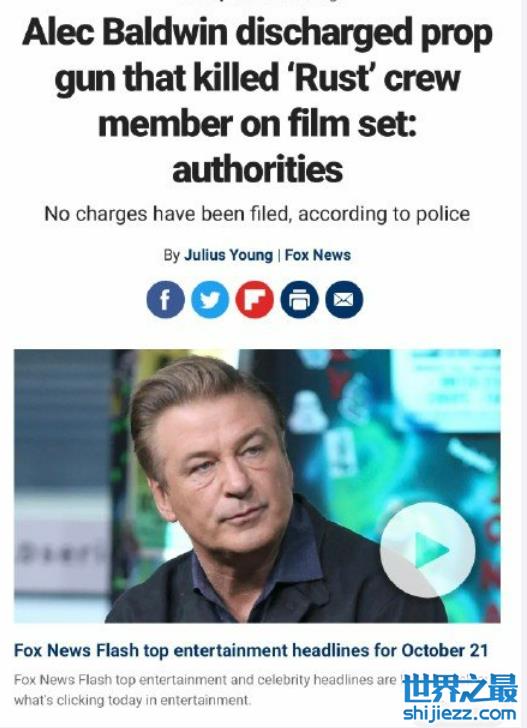This screenshot has height=728, width=527.
Task: Play the Fox News Flash video
Action: (428, 550)
